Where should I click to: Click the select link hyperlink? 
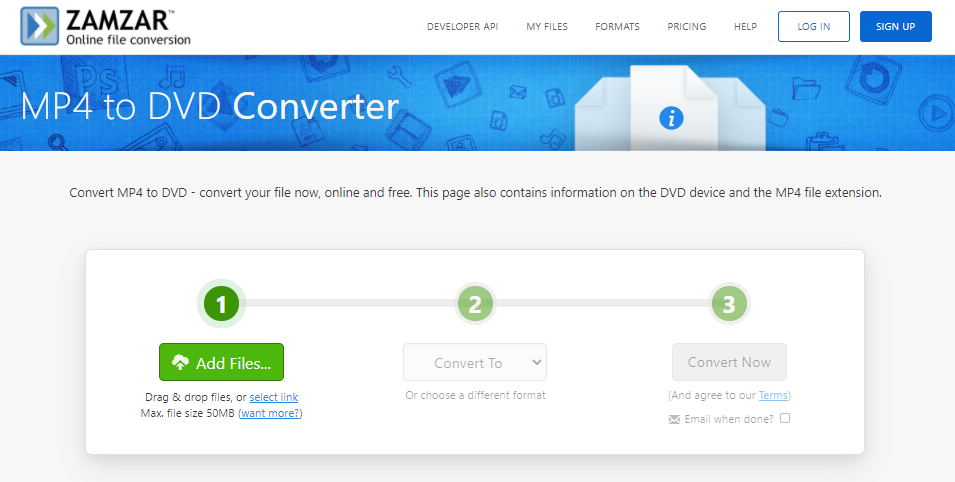point(273,398)
